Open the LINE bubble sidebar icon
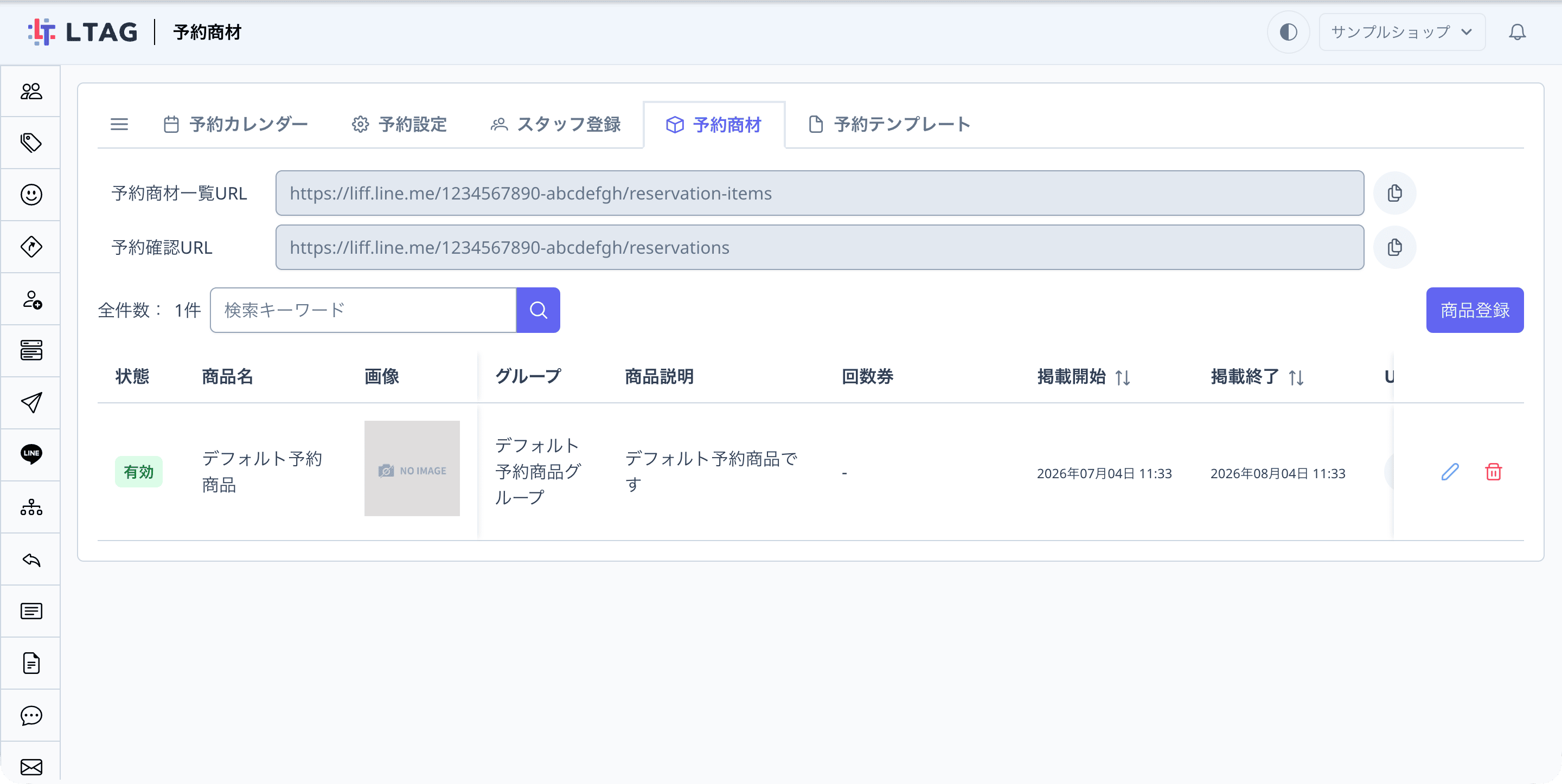Viewport: 1562px width, 784px height. click(x=31, y=454)
